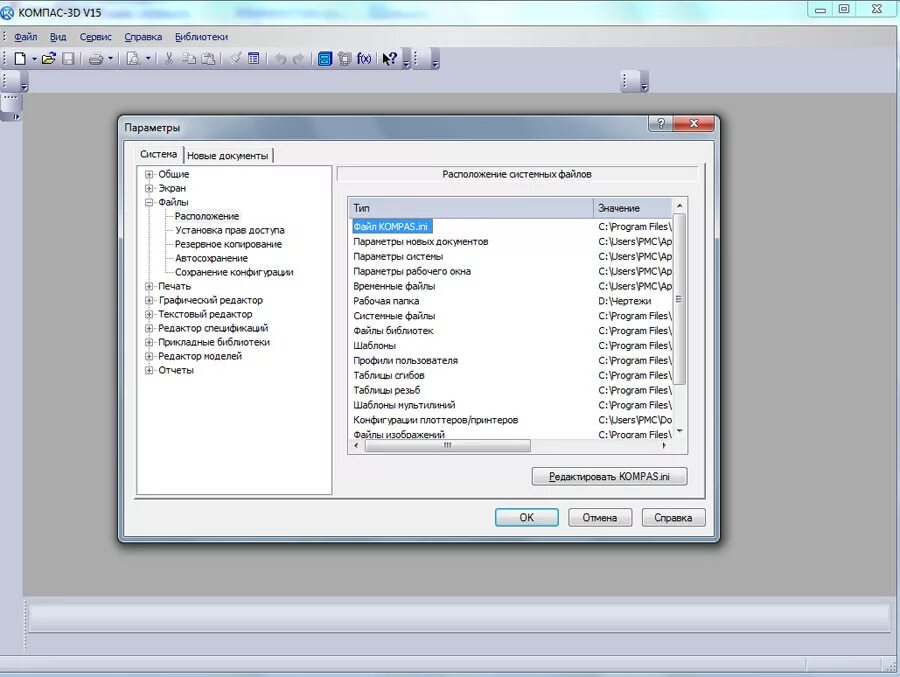Expand the Редактор спецификаций tree node
The image size is (900, 677).
click(x=149, y=328)
